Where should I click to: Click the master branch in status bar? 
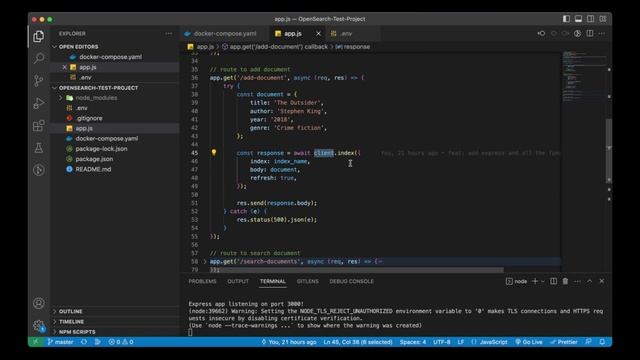pos(60,342)
